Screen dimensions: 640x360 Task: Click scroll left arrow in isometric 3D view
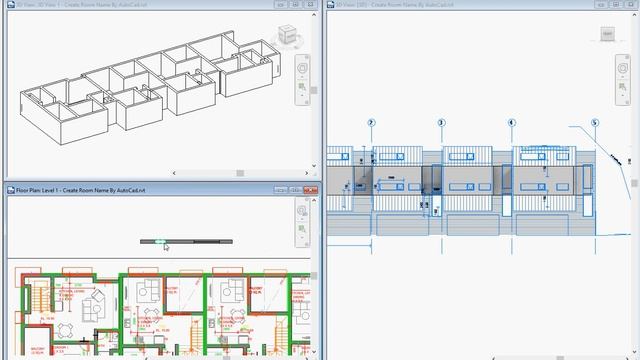pyautogui.click(x=174, y=173)
